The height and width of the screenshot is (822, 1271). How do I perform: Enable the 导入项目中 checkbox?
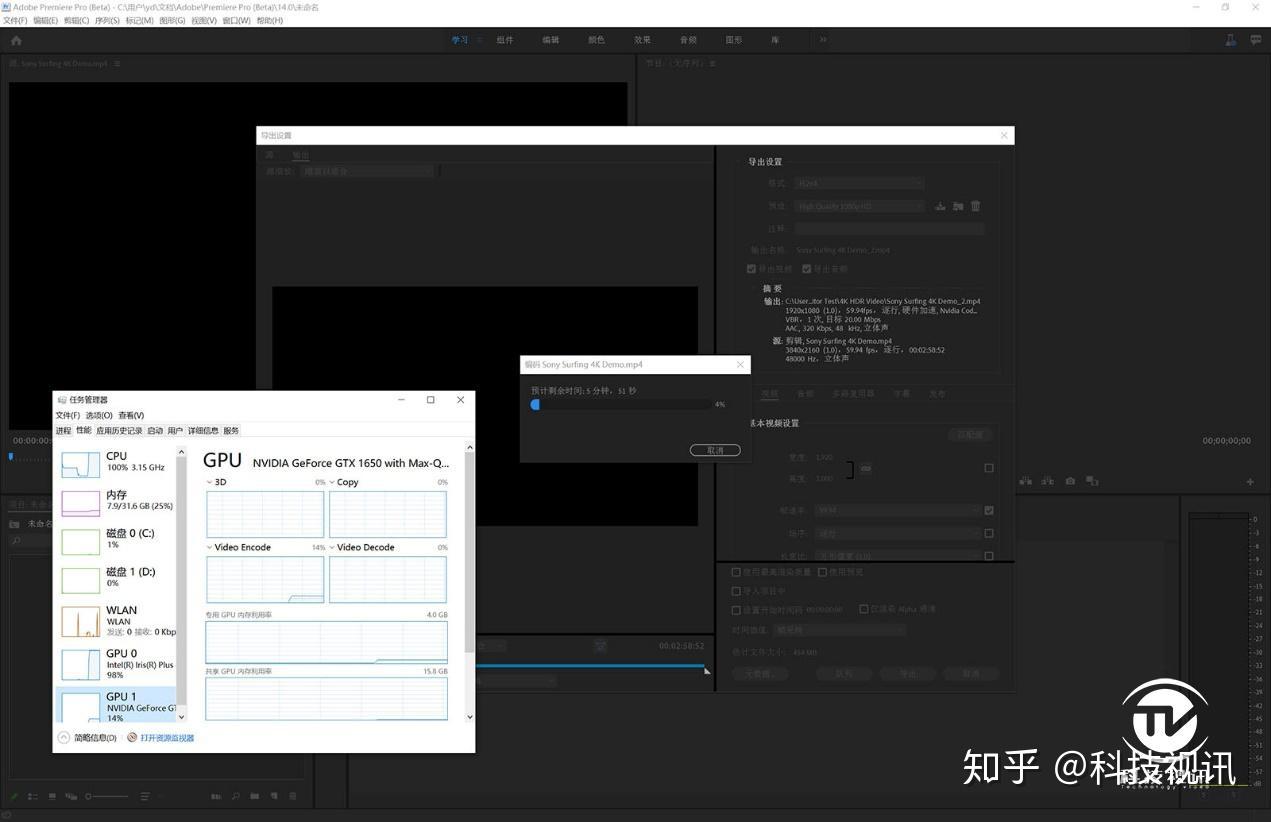pos(737,591)
